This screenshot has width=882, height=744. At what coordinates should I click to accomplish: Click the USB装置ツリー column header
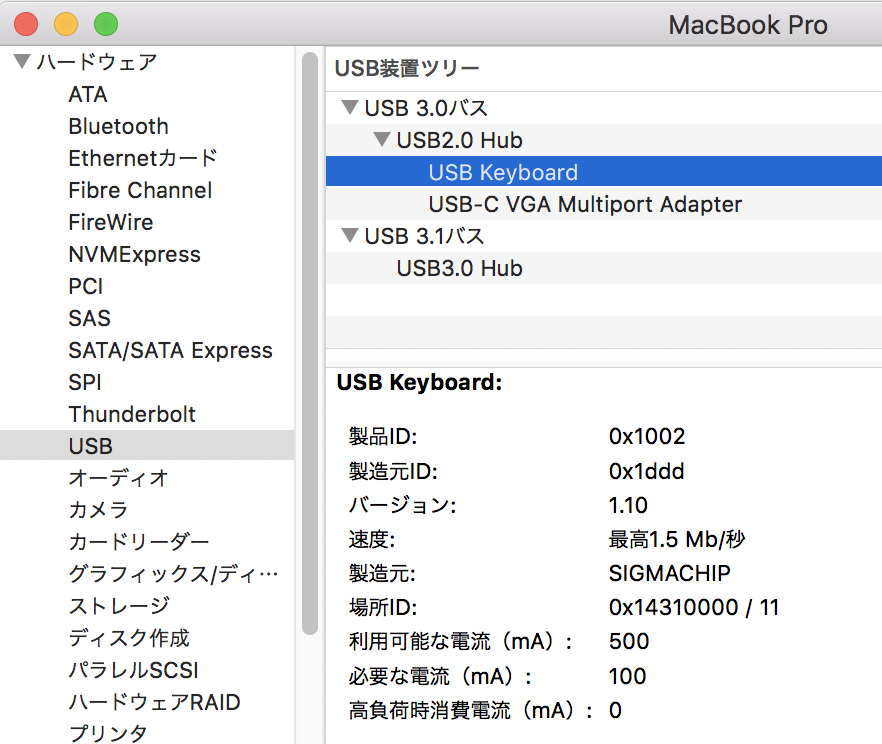(407, 69)
